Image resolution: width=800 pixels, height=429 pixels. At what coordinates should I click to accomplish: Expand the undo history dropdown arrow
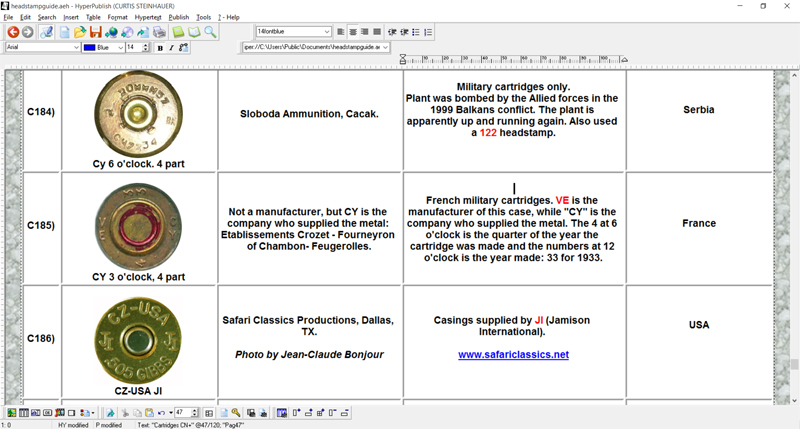point(170,413)
